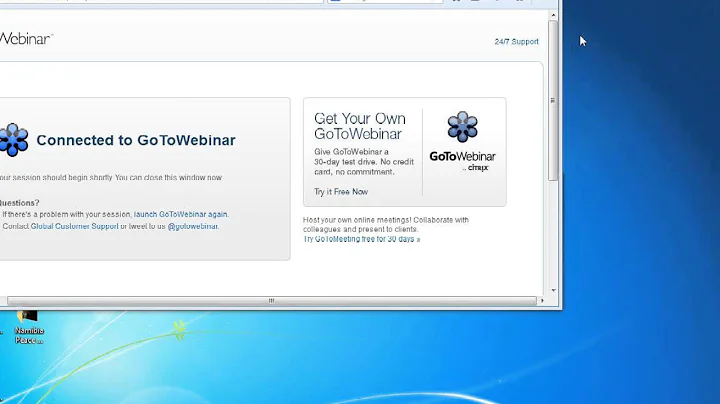Click 'Host your own online meetings!' text

point(357,220)
